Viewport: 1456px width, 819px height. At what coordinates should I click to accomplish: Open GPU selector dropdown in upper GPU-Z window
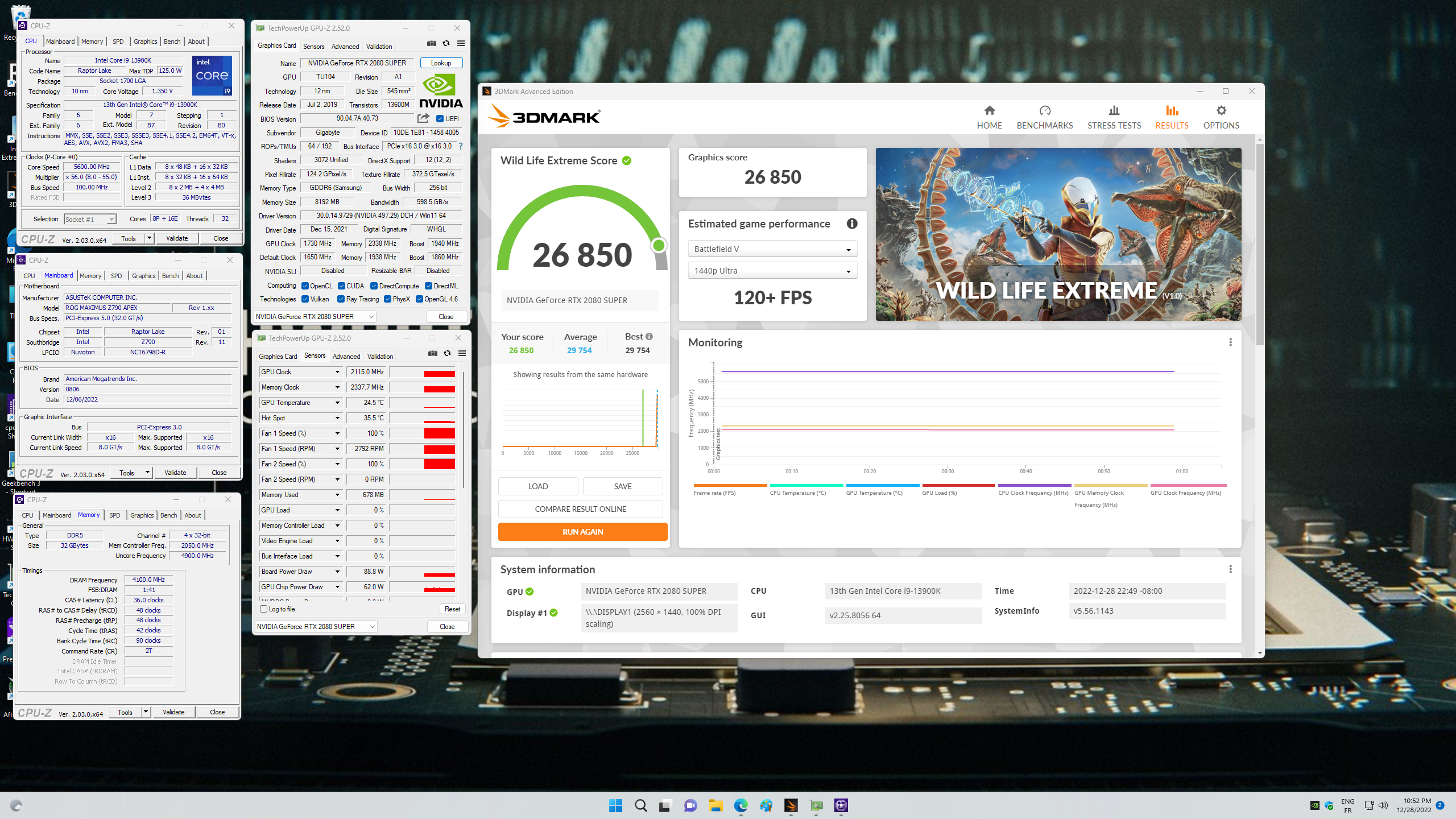coord(315,317)
